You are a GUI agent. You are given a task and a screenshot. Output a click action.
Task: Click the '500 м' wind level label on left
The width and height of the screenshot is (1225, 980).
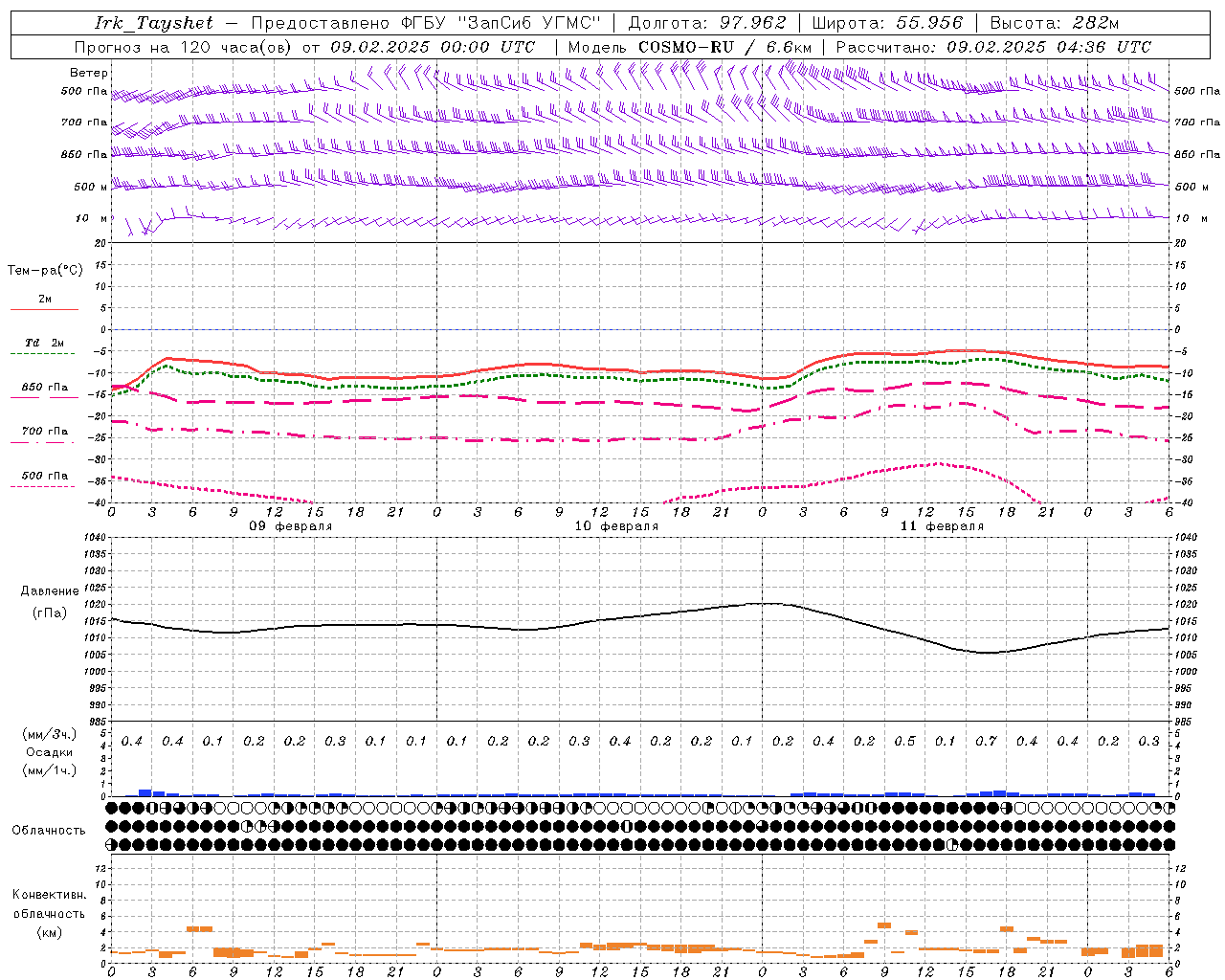click(x=91, y=187)
